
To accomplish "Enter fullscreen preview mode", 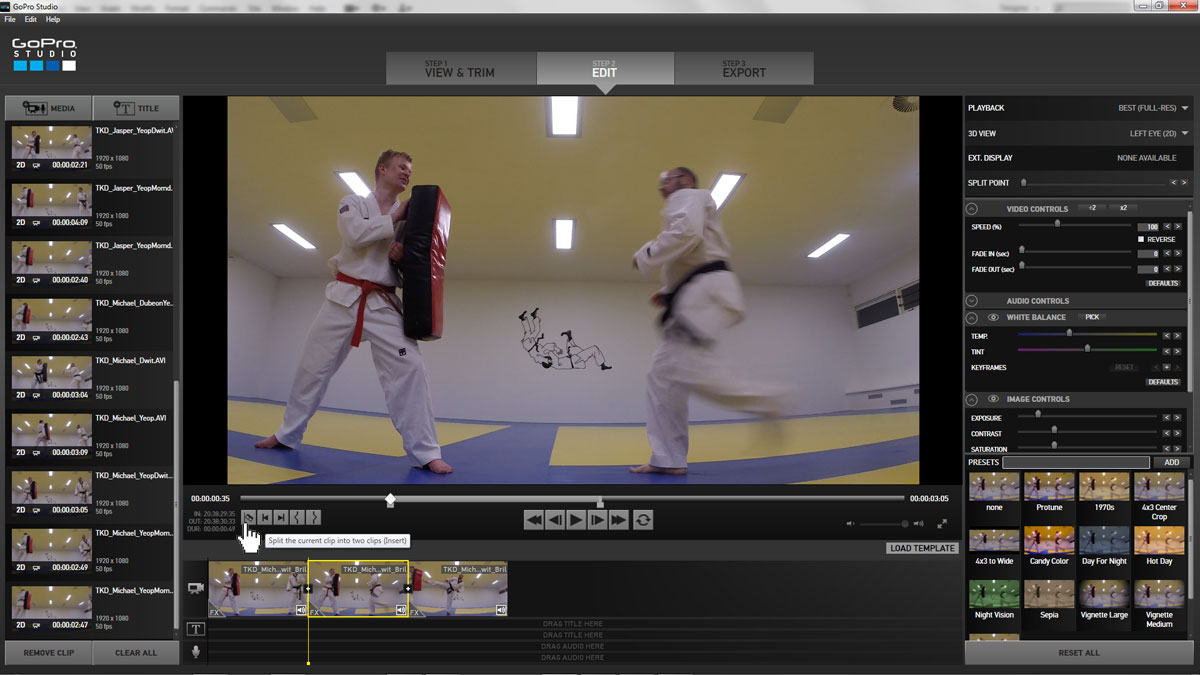I will point(942,523).
